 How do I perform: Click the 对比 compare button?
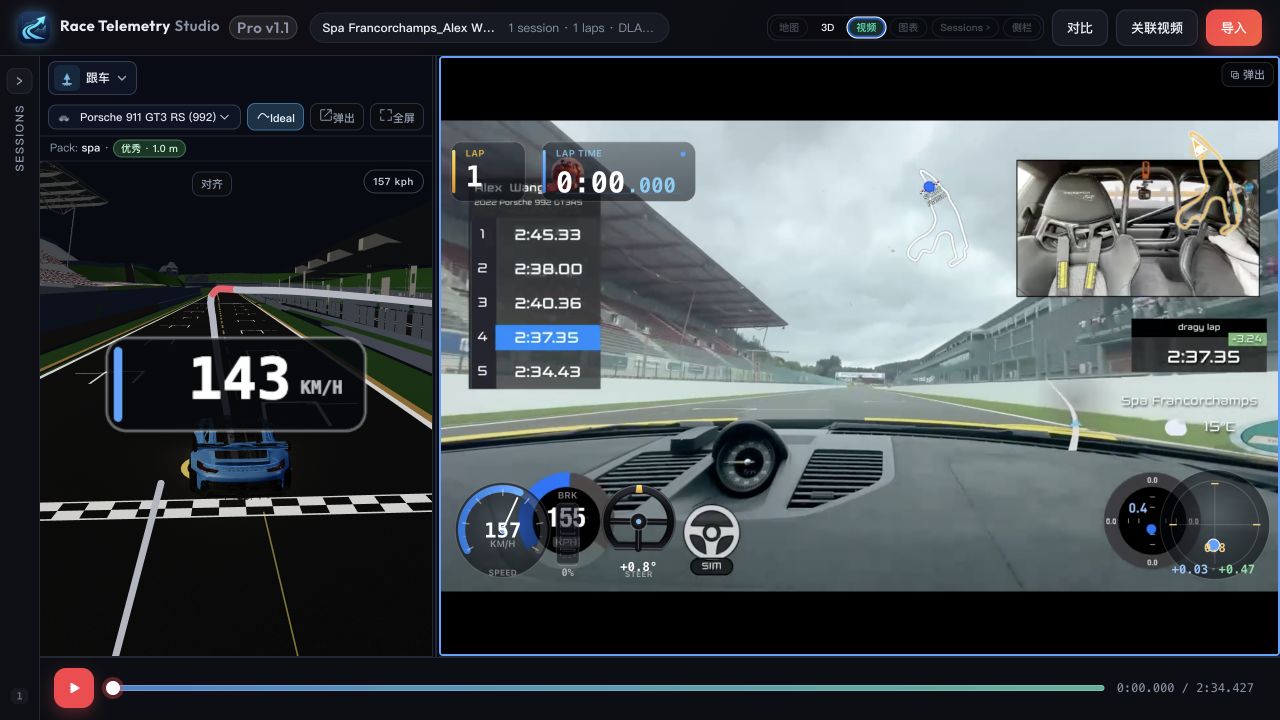[1080, 28]
